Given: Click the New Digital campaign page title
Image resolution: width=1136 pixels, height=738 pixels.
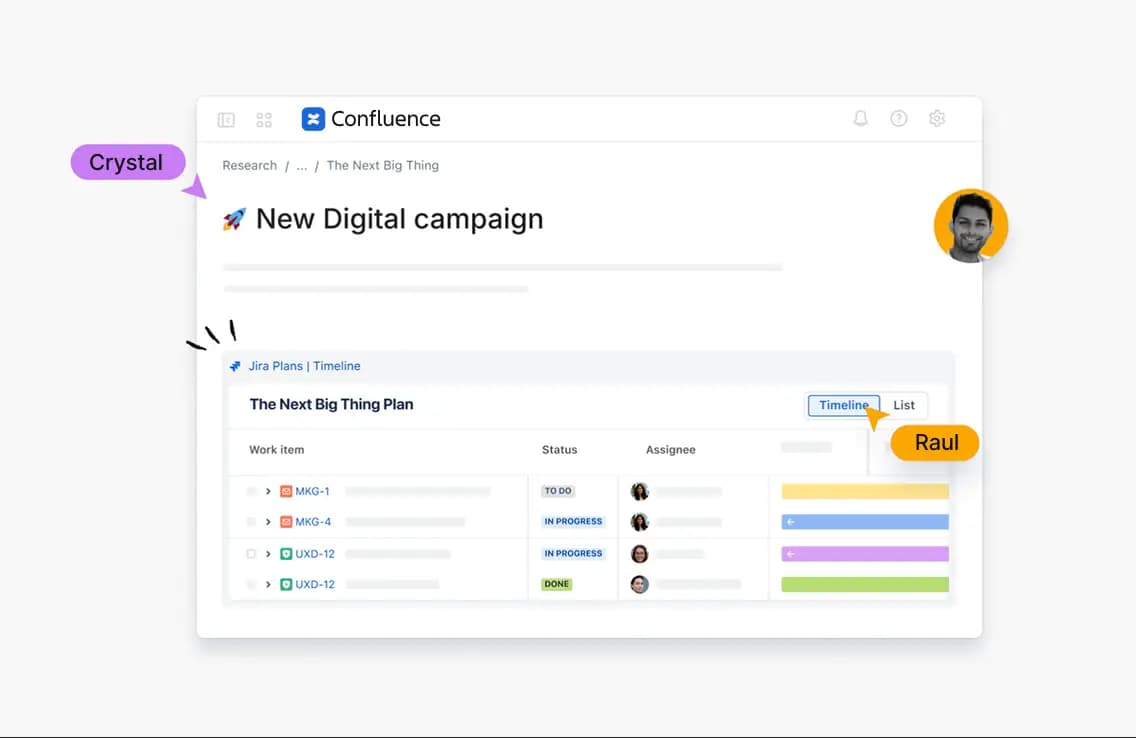Looking at the screenshot, I should [399, 219].
